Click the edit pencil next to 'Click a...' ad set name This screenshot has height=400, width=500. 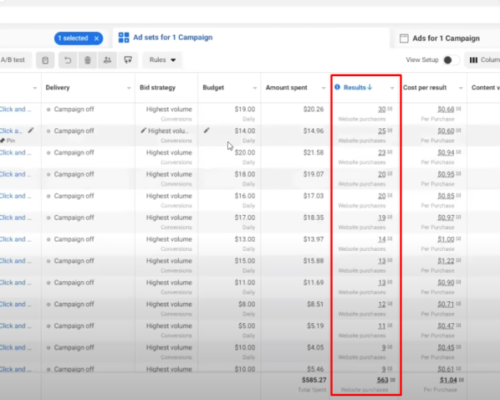31,130
